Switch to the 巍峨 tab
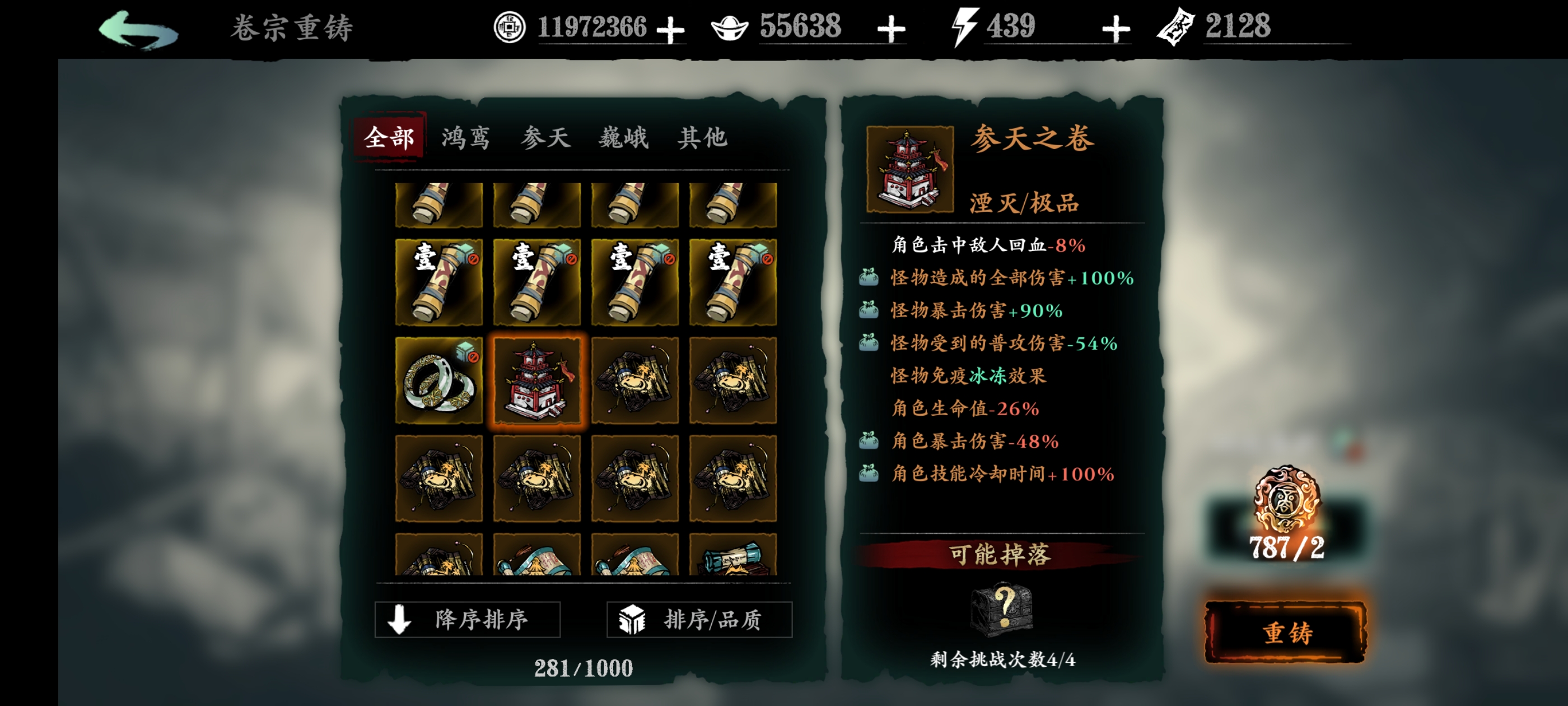1568x706 pixels. [x=623, y=138]
